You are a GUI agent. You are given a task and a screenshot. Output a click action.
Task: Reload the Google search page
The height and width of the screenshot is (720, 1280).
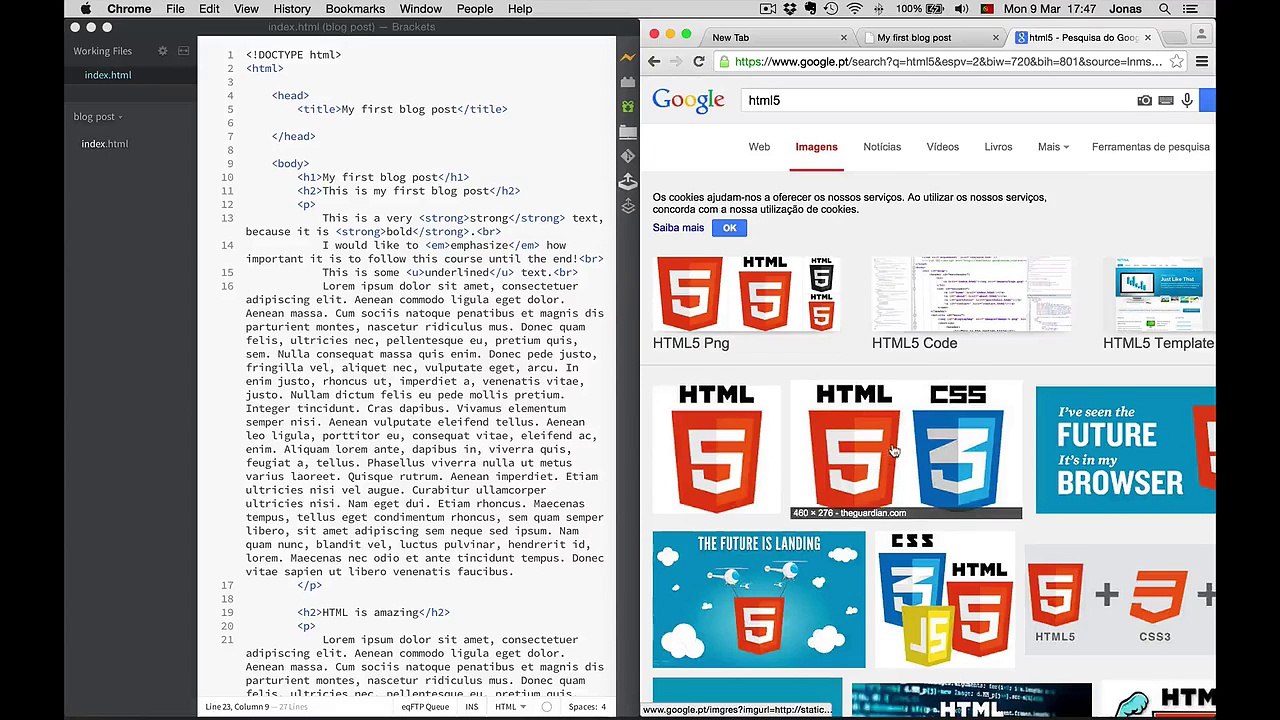[699, 62]
